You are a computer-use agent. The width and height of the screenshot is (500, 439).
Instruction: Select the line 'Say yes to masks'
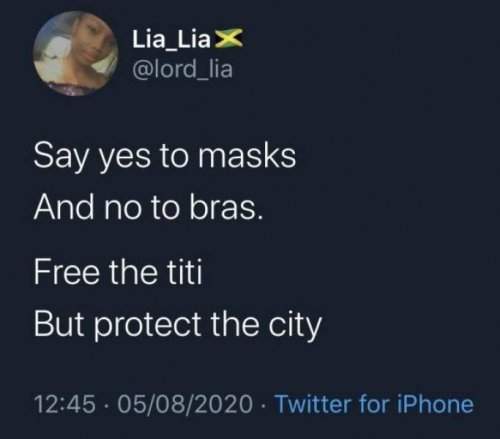click(x=165, y=158)
